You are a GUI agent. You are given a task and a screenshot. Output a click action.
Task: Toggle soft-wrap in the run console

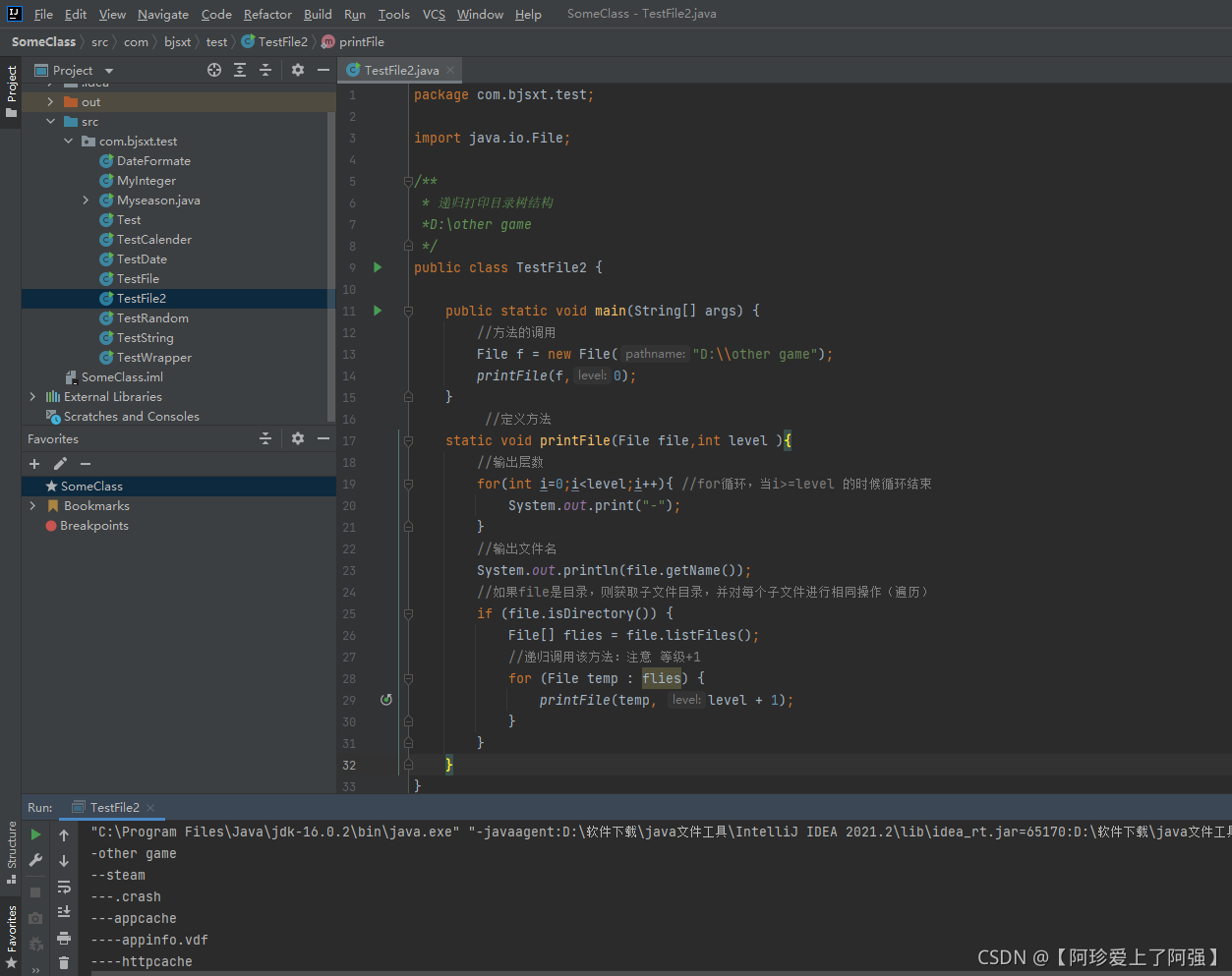click(64, 889)
